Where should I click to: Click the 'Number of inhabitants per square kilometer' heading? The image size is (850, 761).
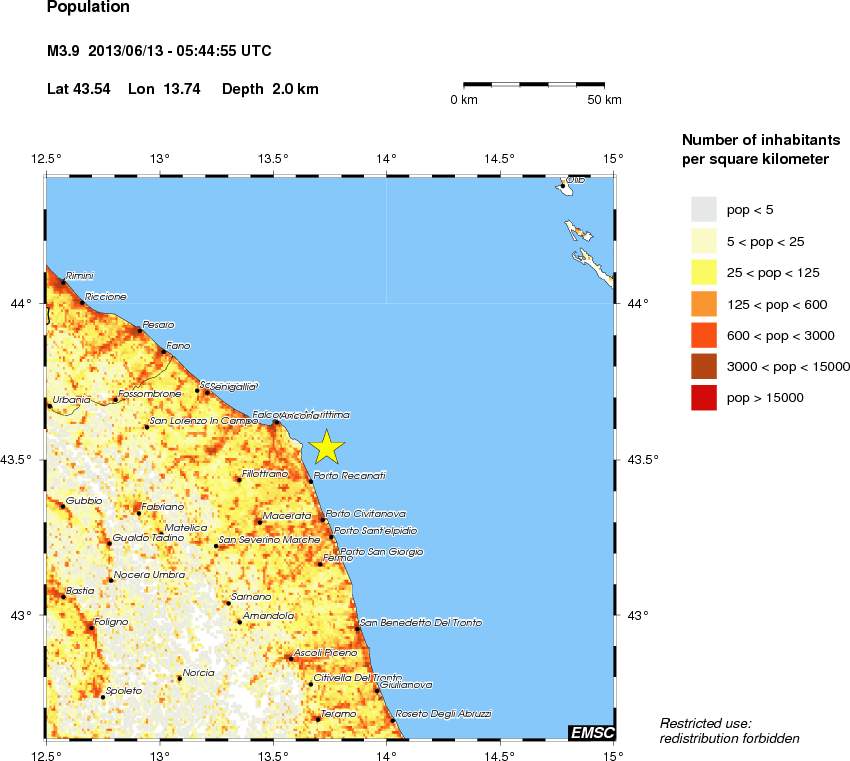[761, 149]
